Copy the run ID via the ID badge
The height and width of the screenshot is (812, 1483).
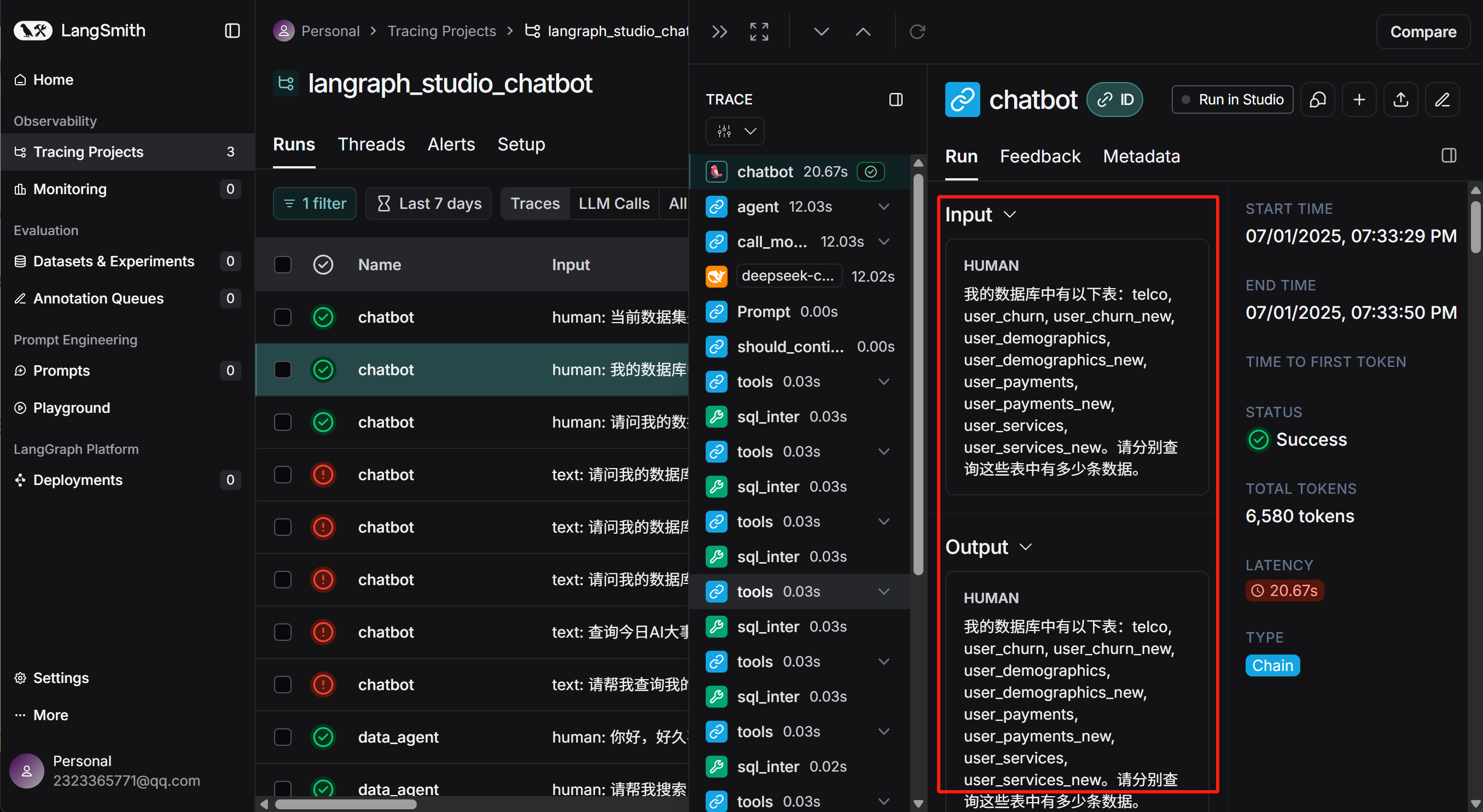pos(1114,100)
